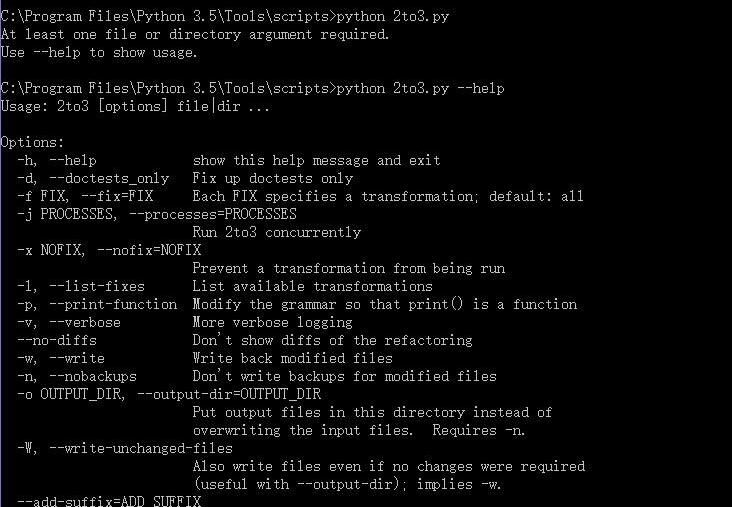Click the "-v, --verbose" option text
Screen dimensions: 732x507
coord(68,323)
